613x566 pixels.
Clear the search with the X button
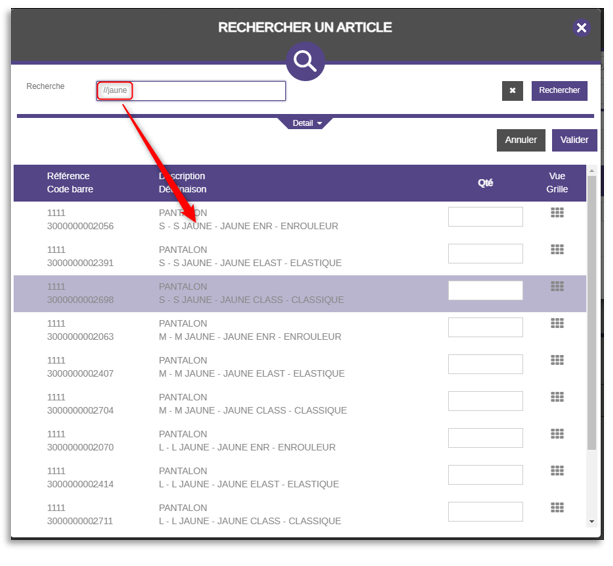[x=512, y=91]
